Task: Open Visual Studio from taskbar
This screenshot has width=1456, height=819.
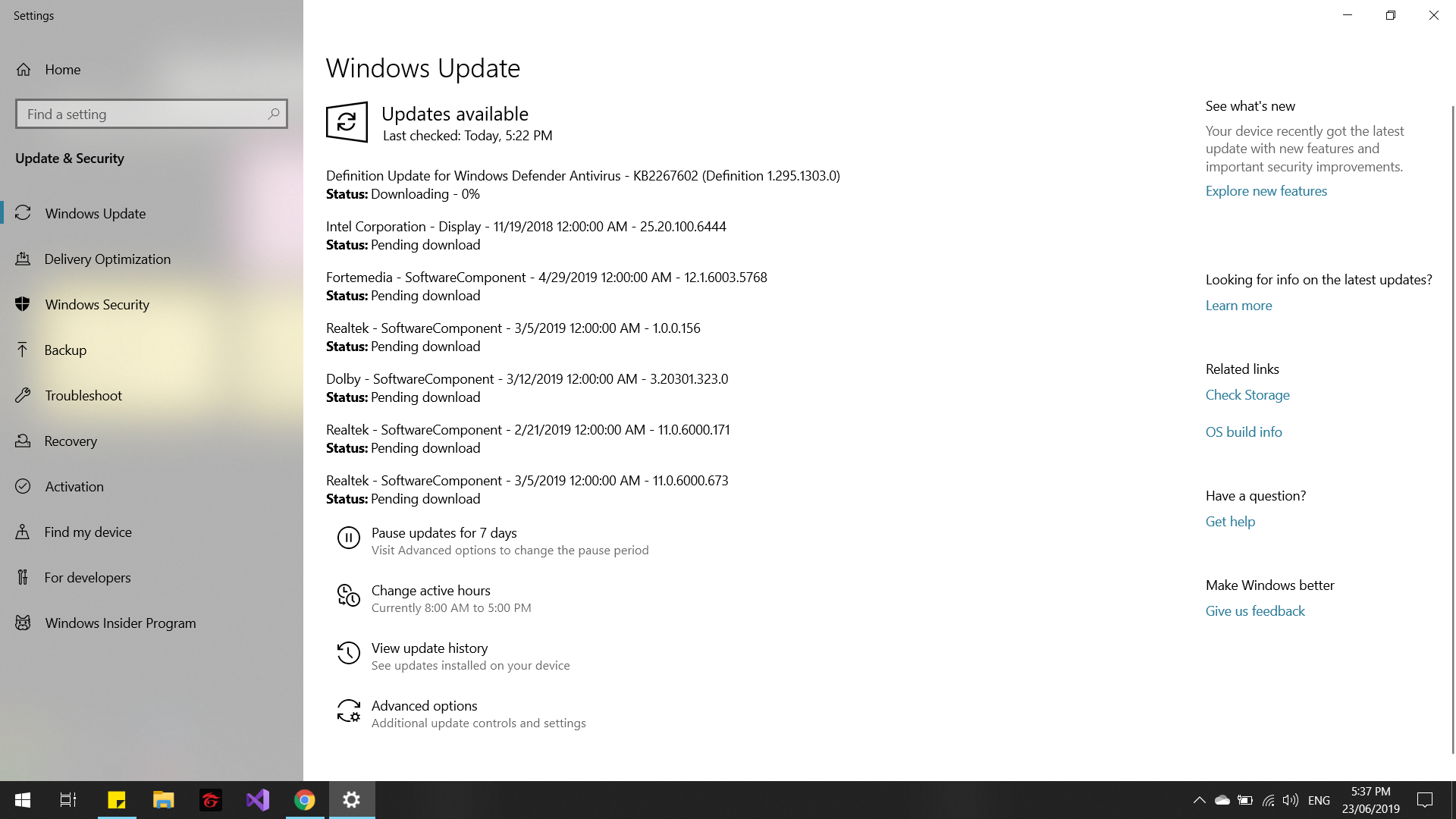Action: (x=258, y=800)
